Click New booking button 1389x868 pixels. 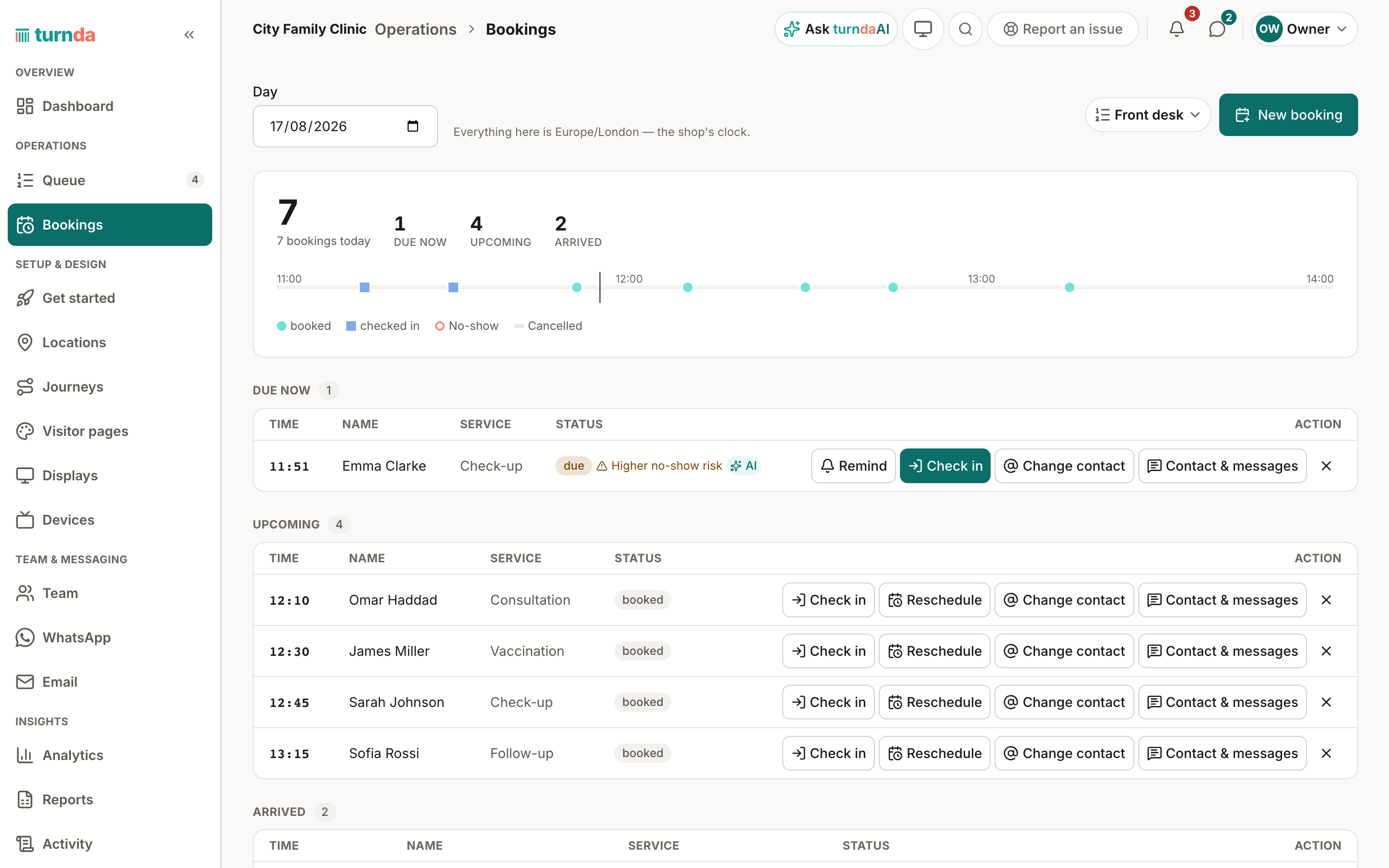click(1288, 115)
